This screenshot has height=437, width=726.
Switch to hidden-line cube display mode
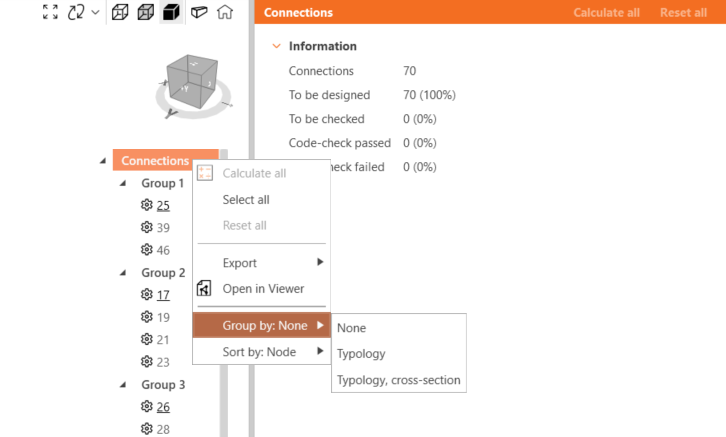click(146, 12)
